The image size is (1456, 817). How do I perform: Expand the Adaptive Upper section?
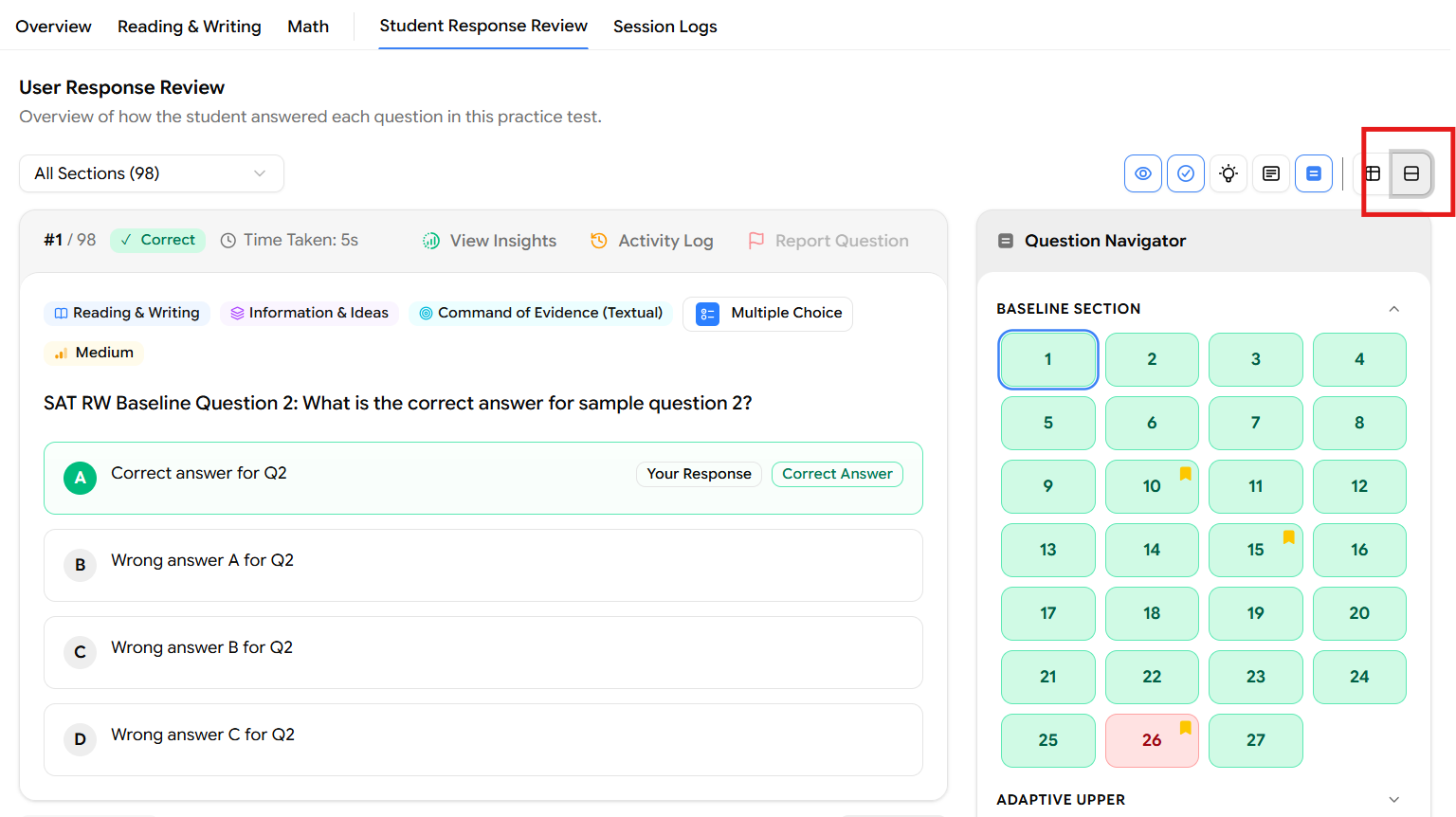click(x=1393, y=800)
